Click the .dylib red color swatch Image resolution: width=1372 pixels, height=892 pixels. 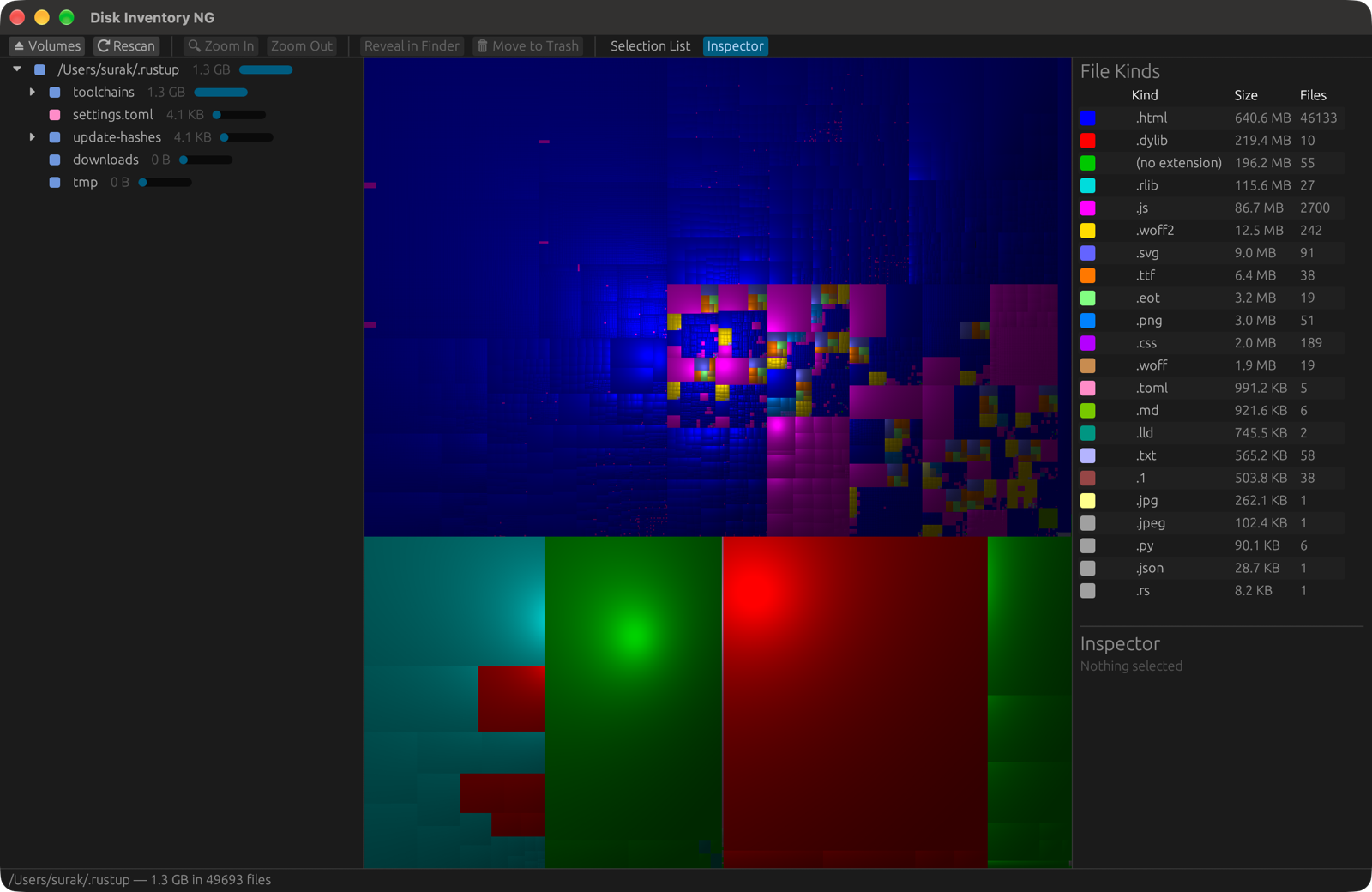1087,141
